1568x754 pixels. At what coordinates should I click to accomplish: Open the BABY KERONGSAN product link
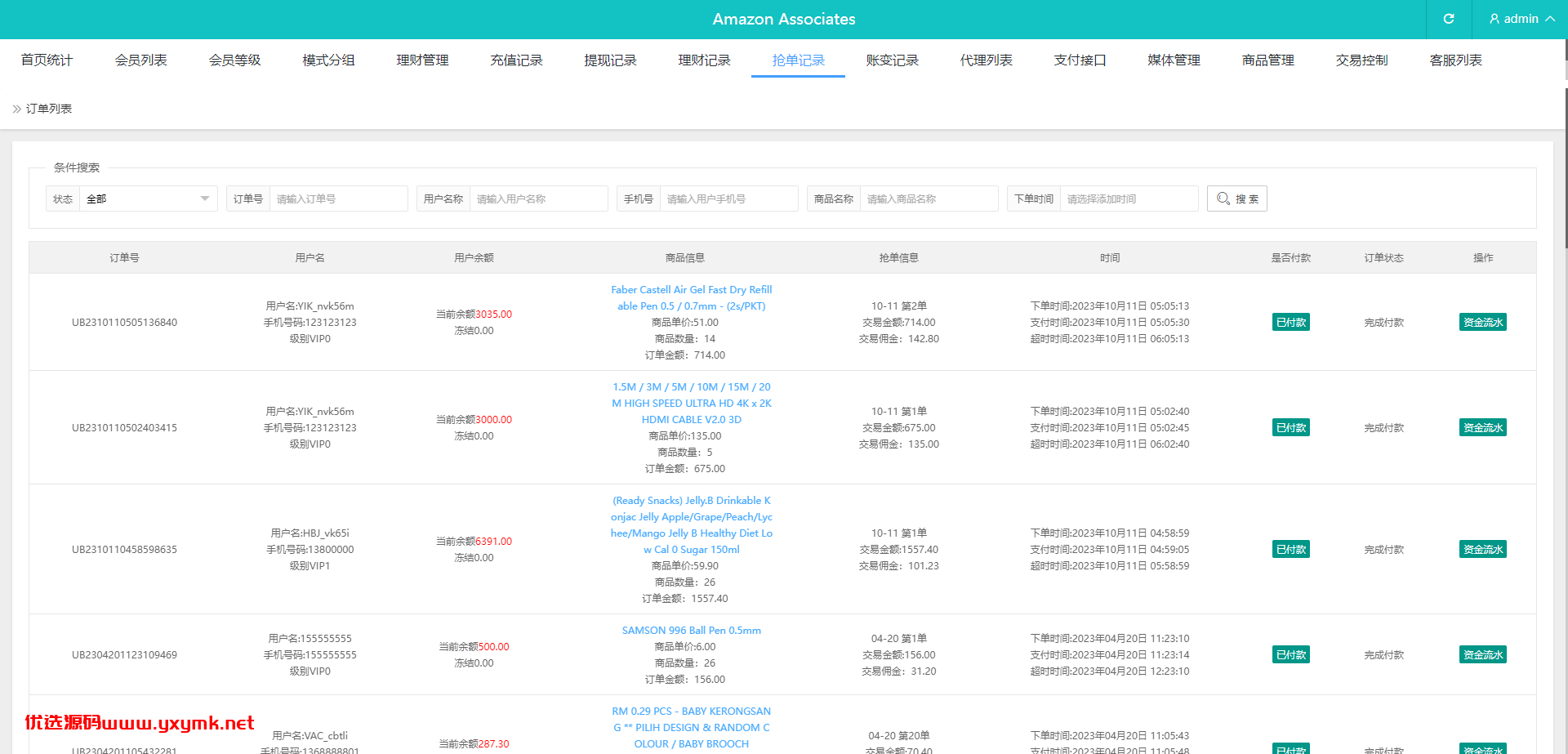(x=692, y=727)
